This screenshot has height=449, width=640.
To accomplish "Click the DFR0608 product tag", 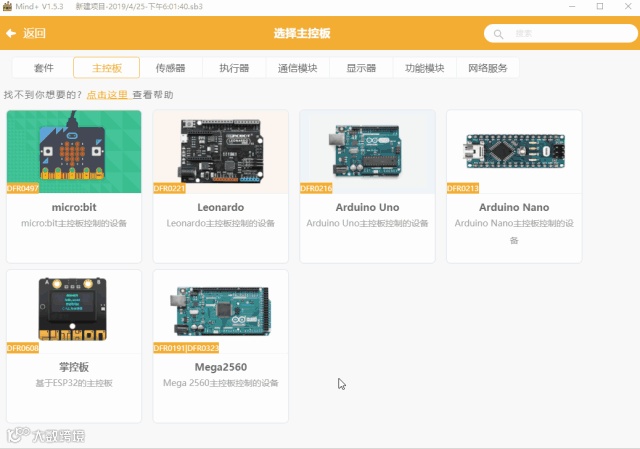I will (x=23, y=348).
